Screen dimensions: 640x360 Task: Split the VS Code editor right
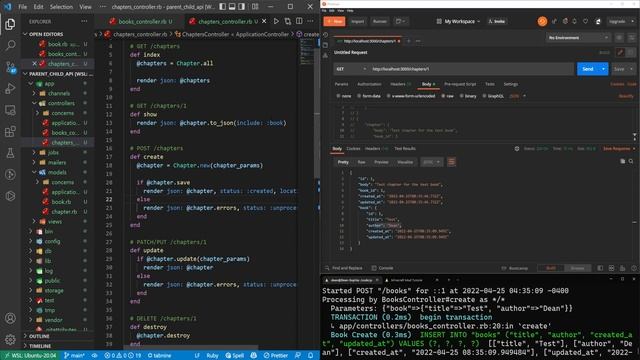click(299, 21)
